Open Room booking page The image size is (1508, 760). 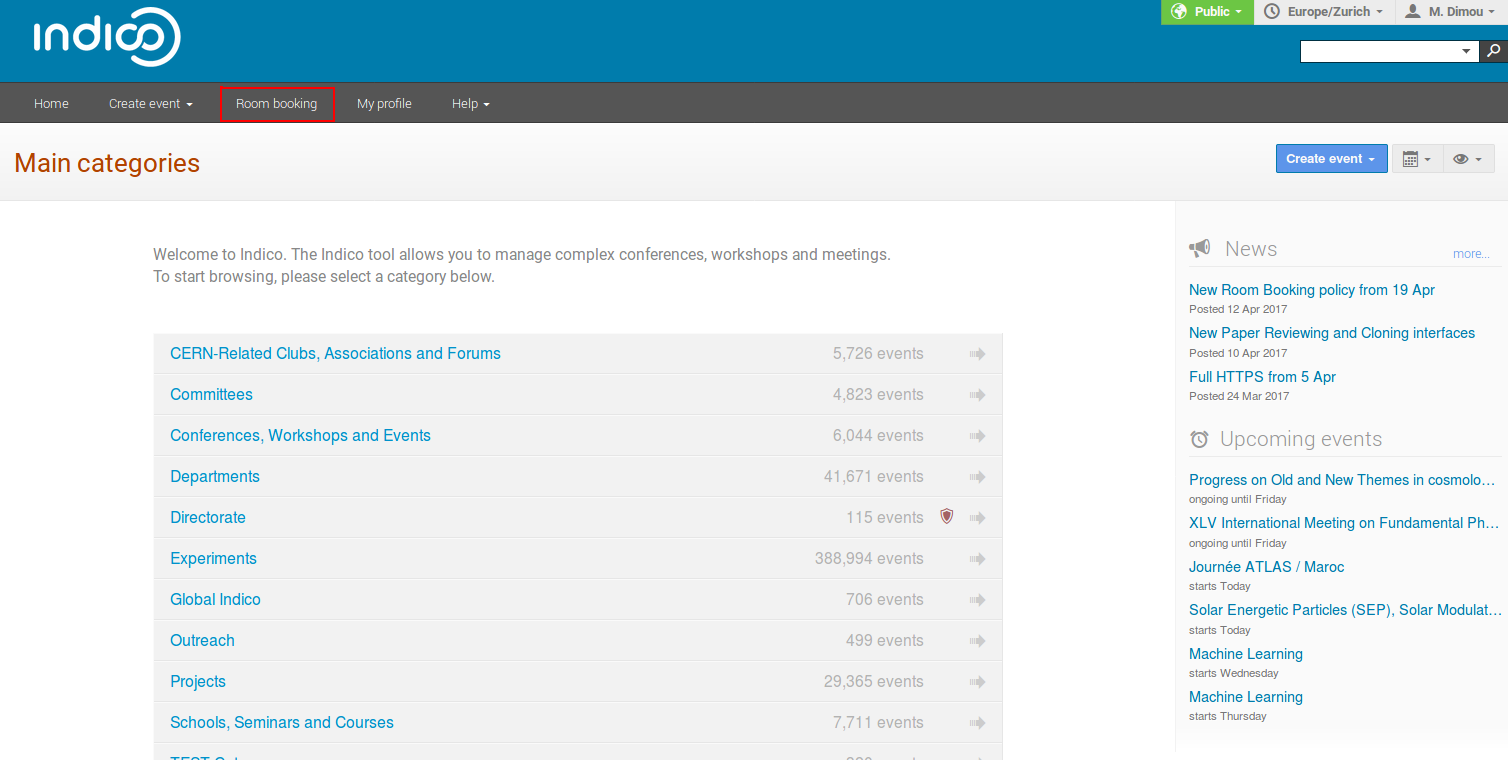(x=277, y=104)
